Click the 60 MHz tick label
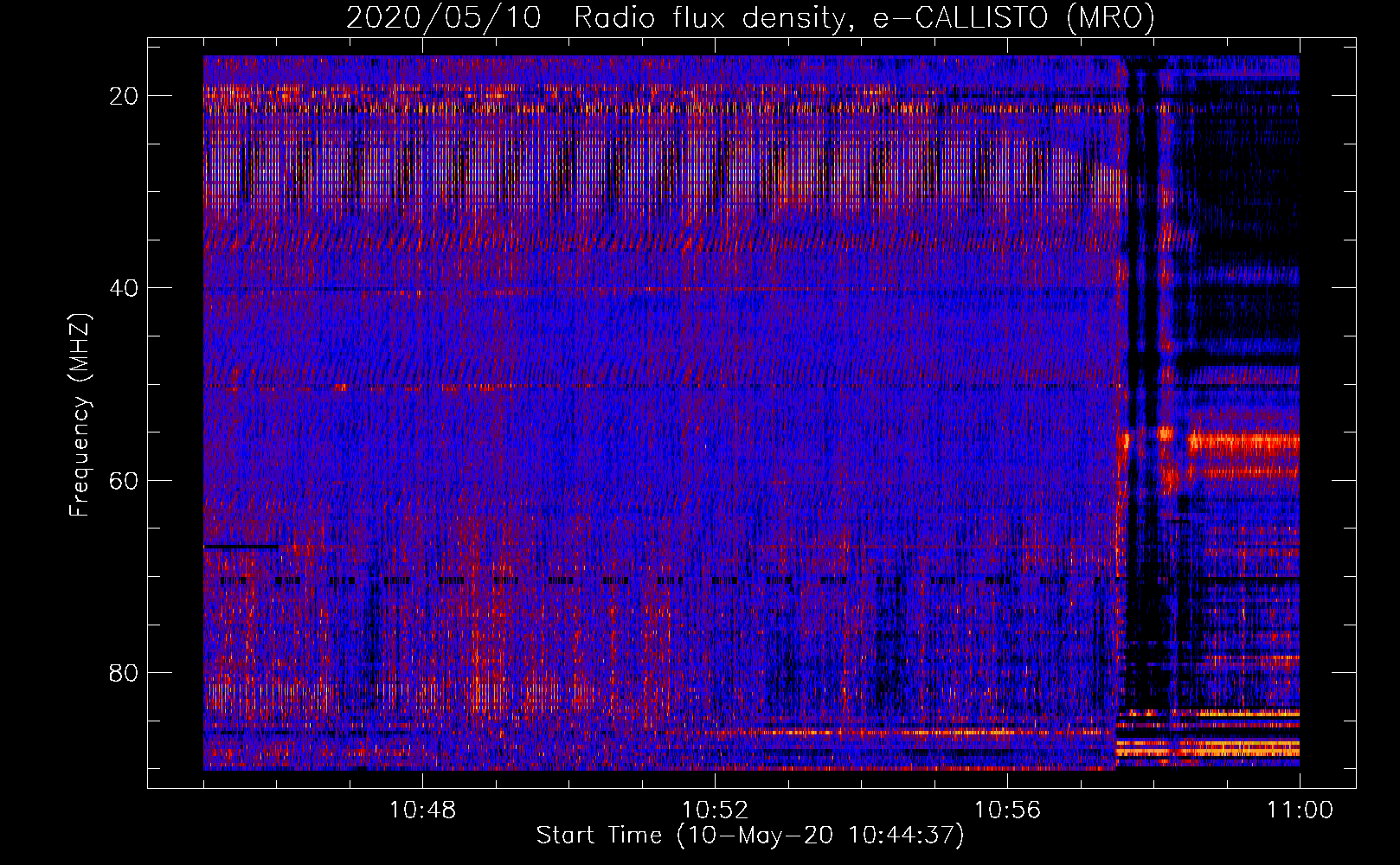Viewport: 1400px width, 865px height. pyautogui.click(x=124, y=480)
